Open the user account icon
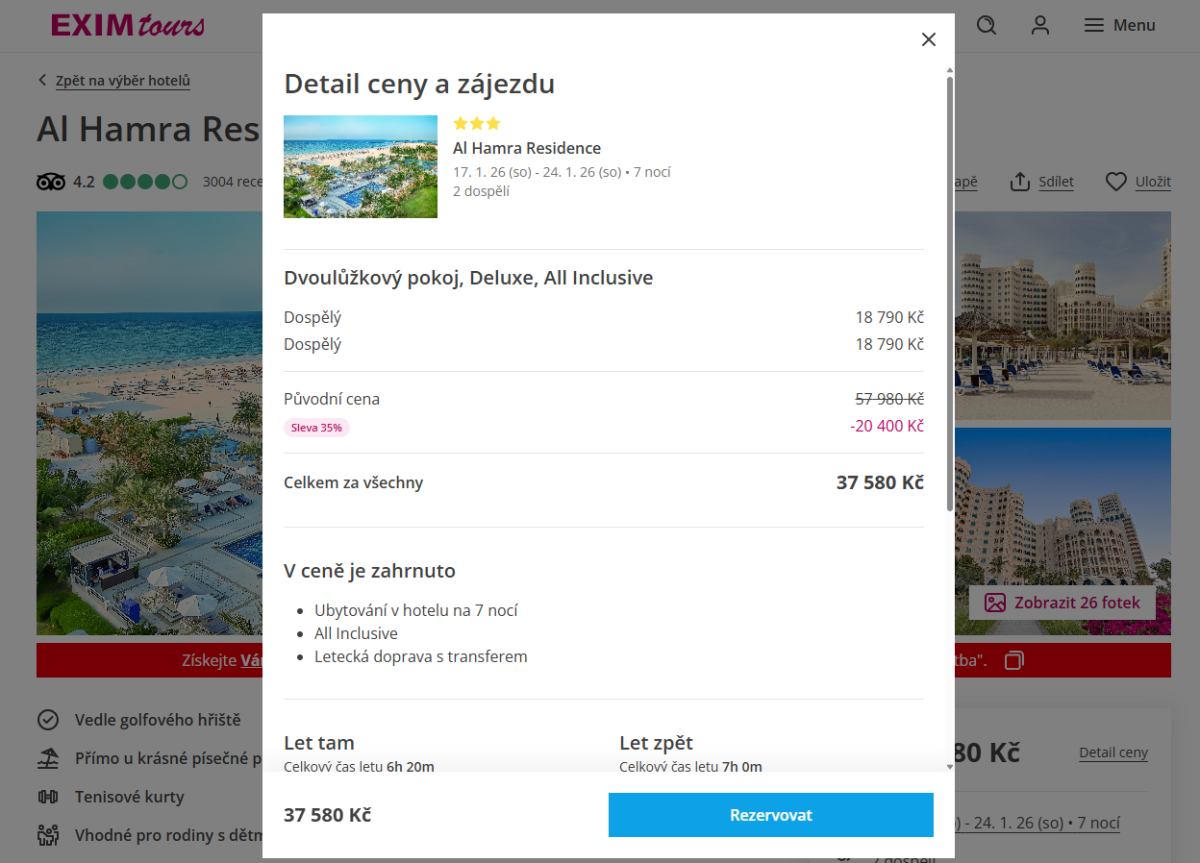The image size is (1200, 863). (1040, 25)
